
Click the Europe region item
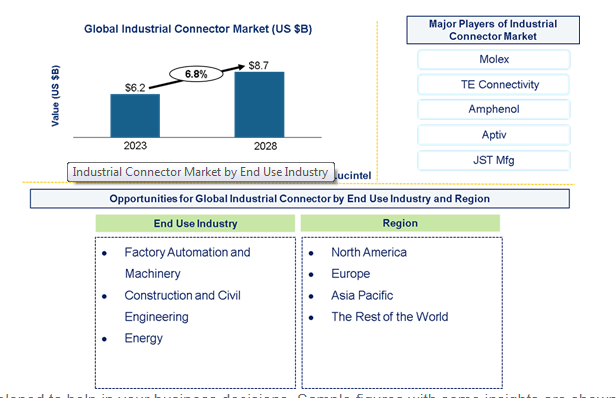point(350,274)
